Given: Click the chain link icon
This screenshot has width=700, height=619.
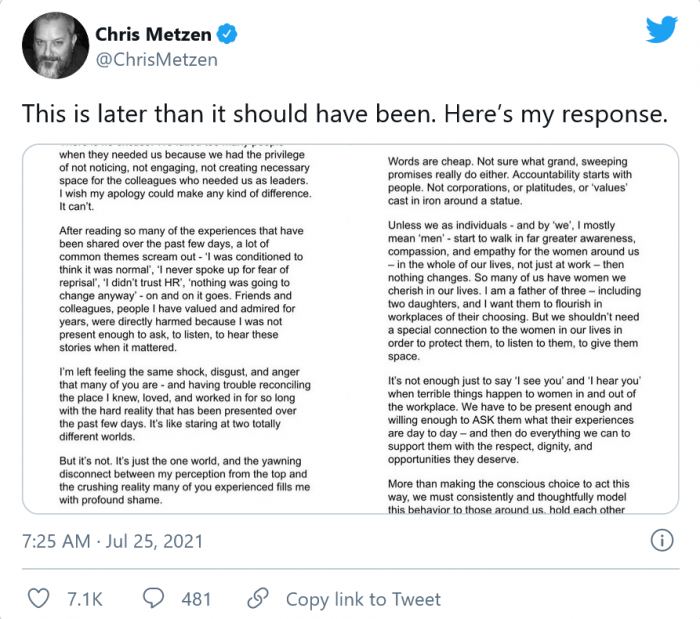Looking at the screenshot, I should pos(258,598).
